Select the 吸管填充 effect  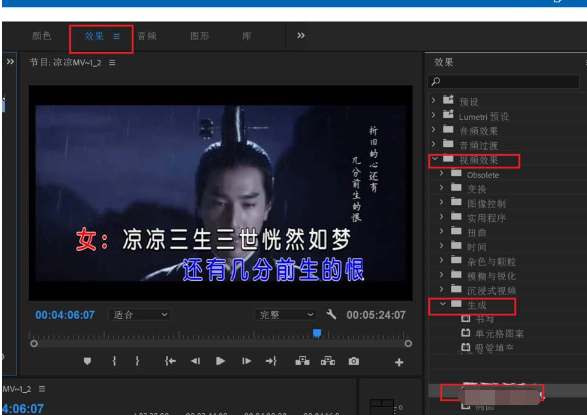[x=494, y=348]
